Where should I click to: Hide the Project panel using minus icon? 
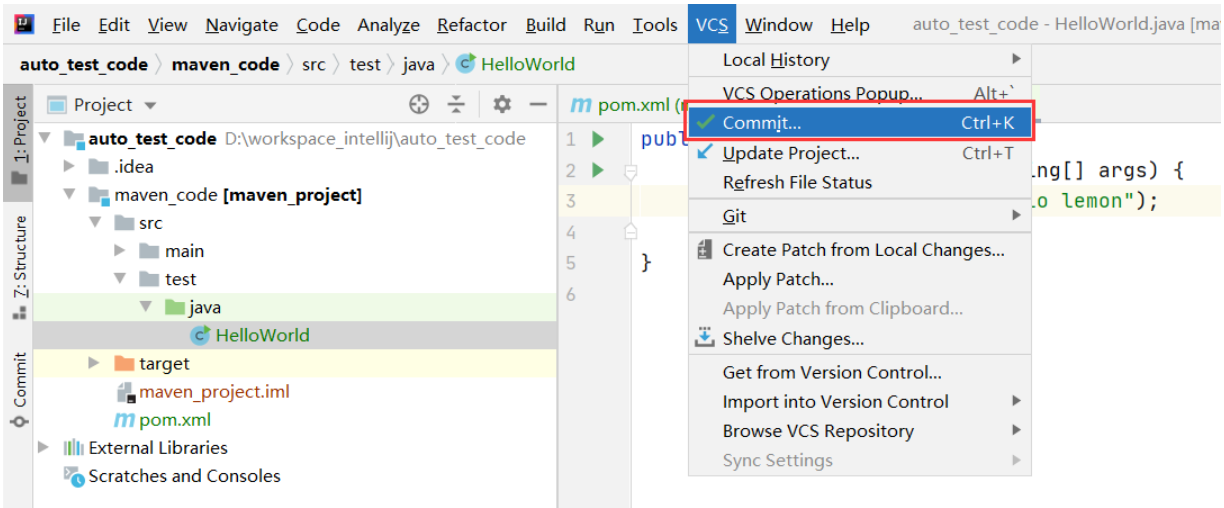[x=538, y=105]
